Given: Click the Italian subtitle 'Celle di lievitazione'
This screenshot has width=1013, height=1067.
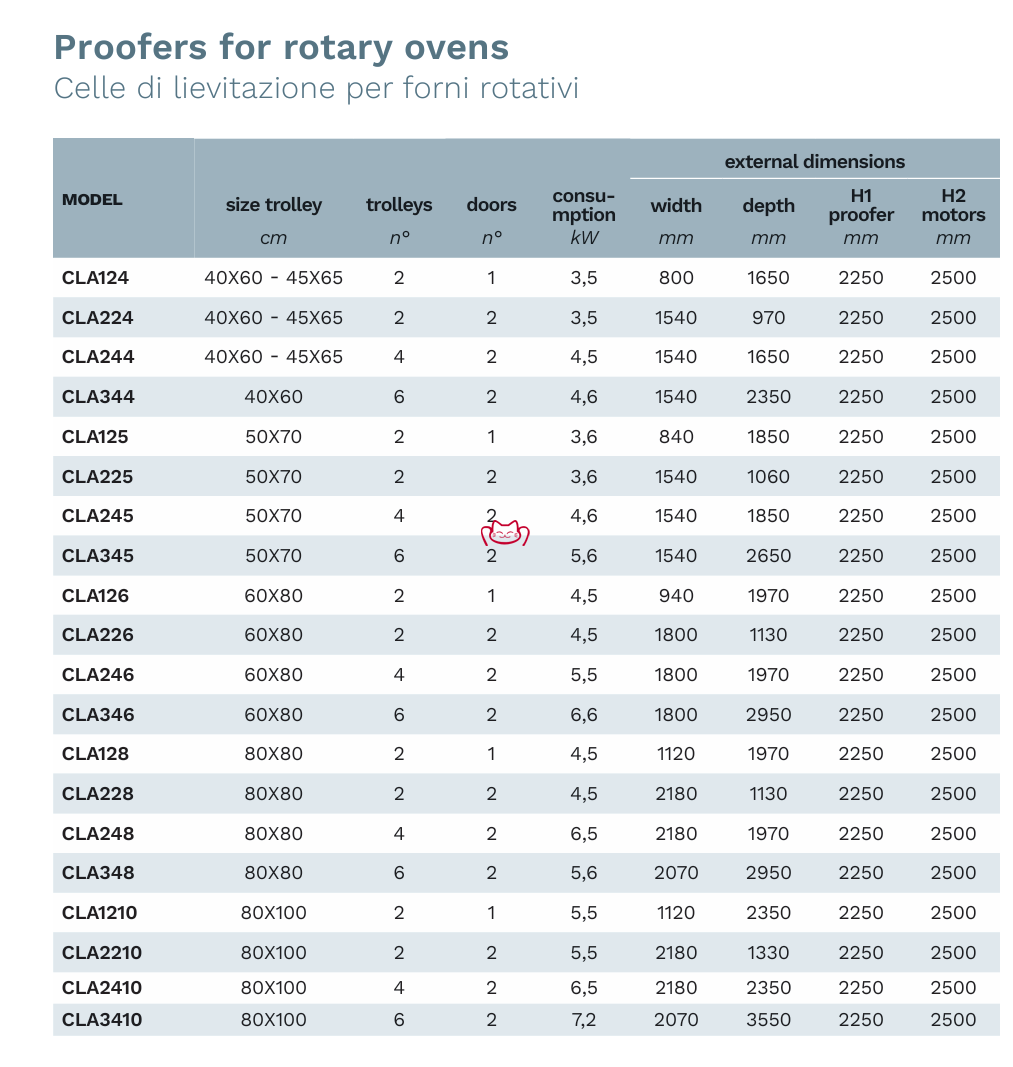Looking at the screenshot, I should point(316,88).
